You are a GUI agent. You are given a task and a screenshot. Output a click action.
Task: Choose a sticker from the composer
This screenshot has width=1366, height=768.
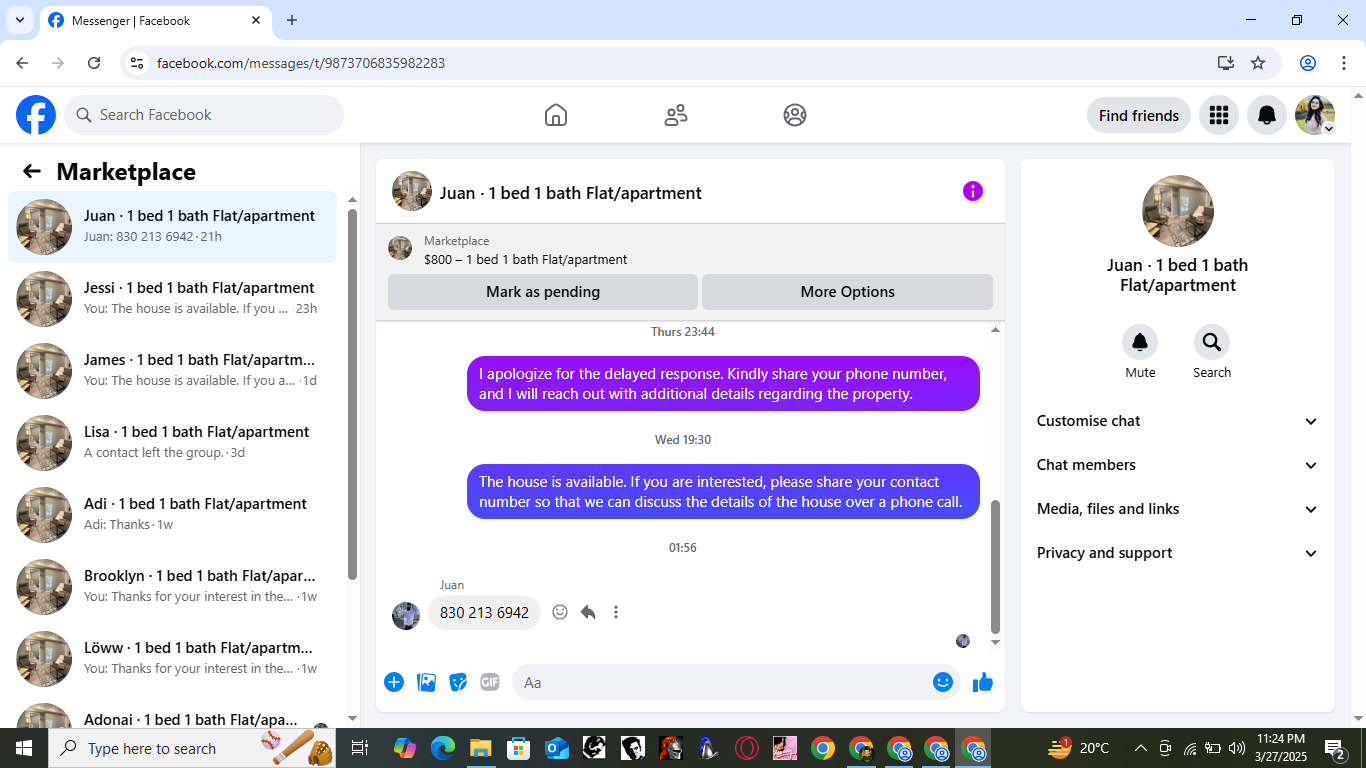pos(458,682)
